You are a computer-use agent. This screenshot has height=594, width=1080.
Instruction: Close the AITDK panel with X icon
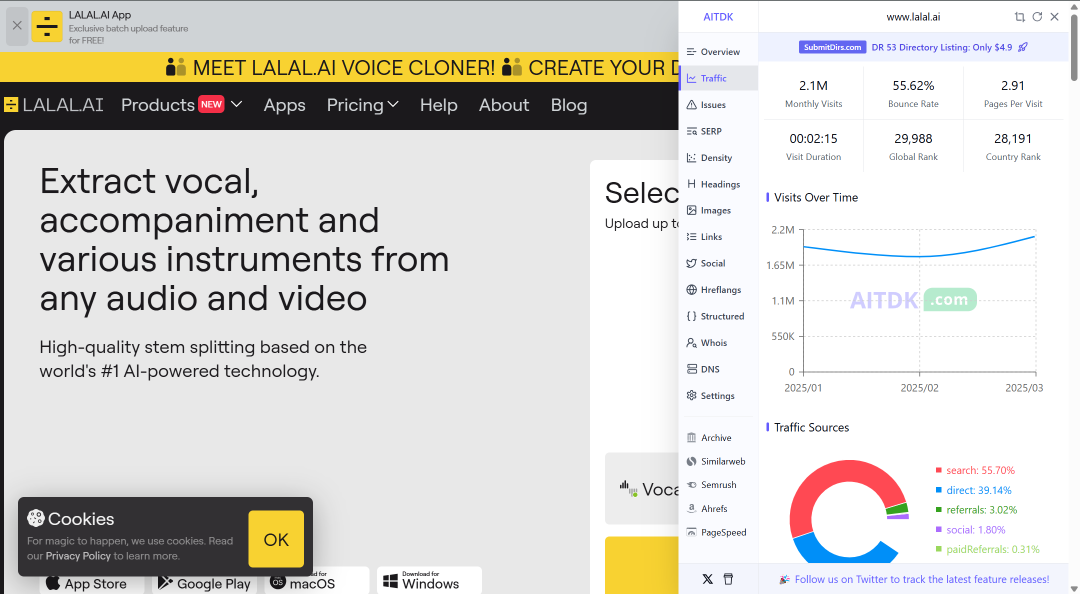pos(1055,17)
